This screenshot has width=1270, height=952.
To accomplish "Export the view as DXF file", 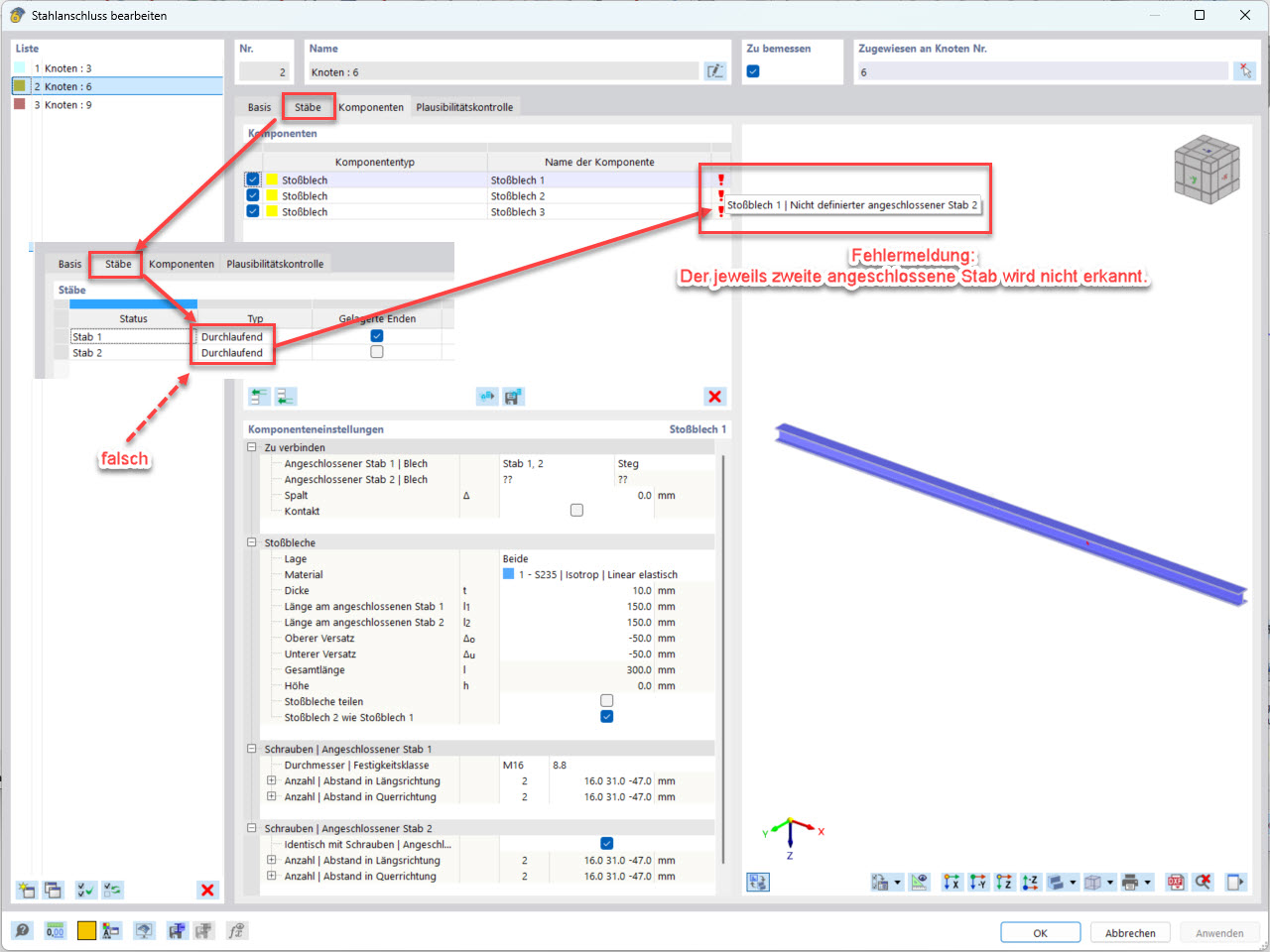I will click(1175, 882).
